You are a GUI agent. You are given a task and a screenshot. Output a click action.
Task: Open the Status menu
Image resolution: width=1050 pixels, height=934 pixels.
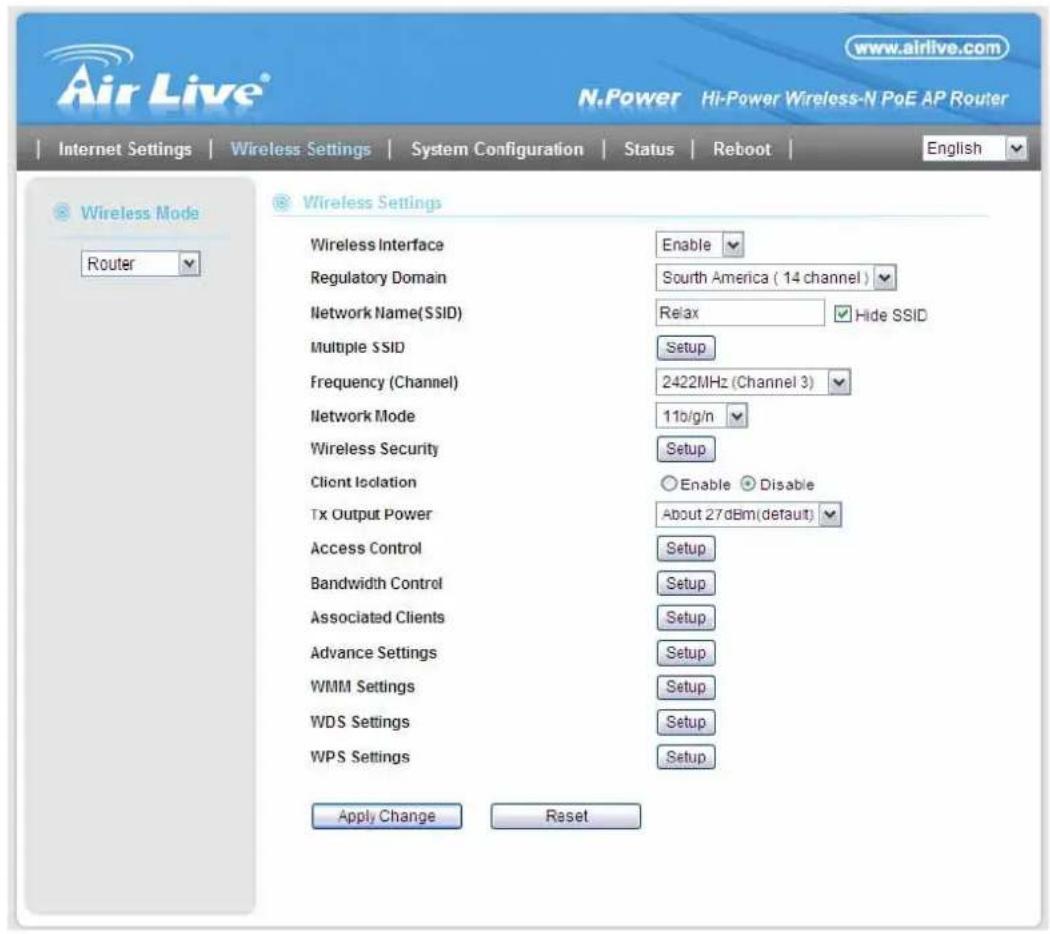point(649,149)
